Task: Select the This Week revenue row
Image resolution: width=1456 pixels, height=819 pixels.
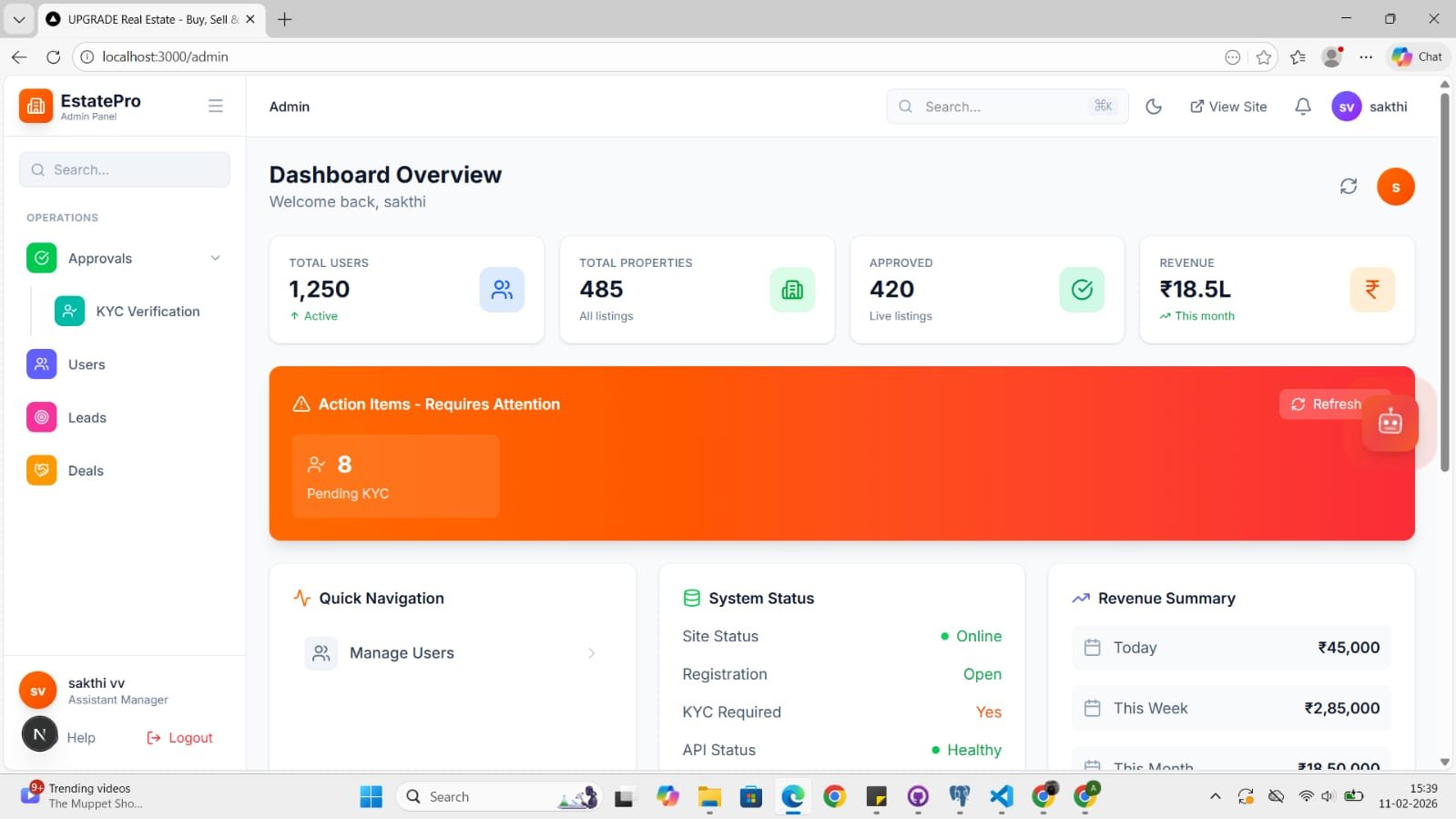Action: [x=1231, y=708]
